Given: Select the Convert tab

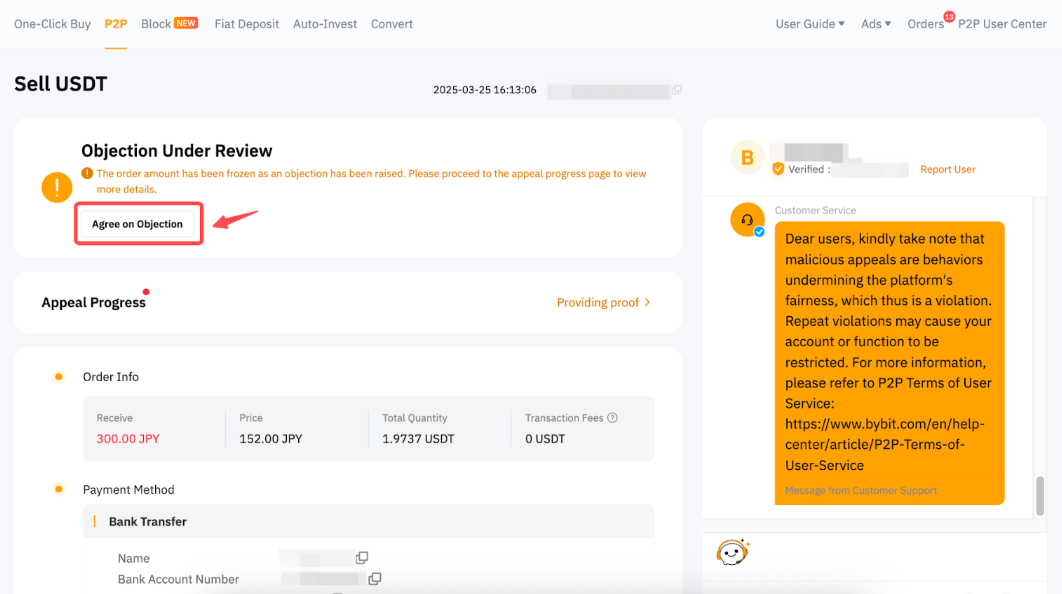Looking at the screenshot, I should (x=391, y=24).
